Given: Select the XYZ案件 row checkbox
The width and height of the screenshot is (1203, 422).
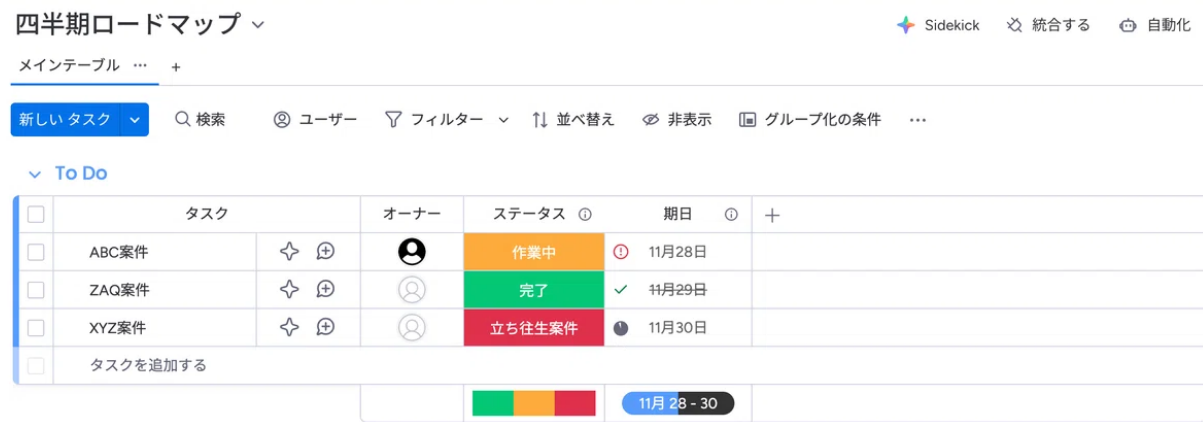Looking at the screenshot, I should point(36,327).
